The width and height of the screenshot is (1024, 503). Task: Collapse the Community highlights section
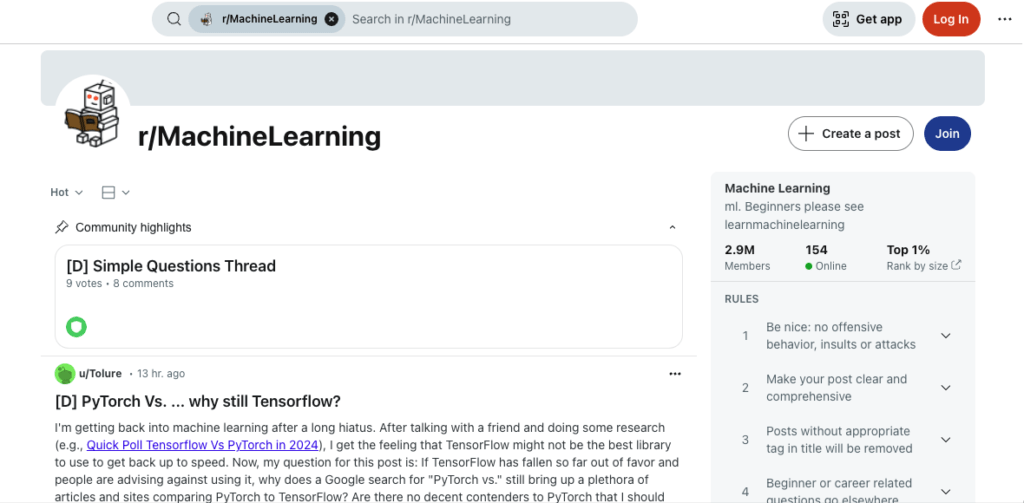[673, 227]
